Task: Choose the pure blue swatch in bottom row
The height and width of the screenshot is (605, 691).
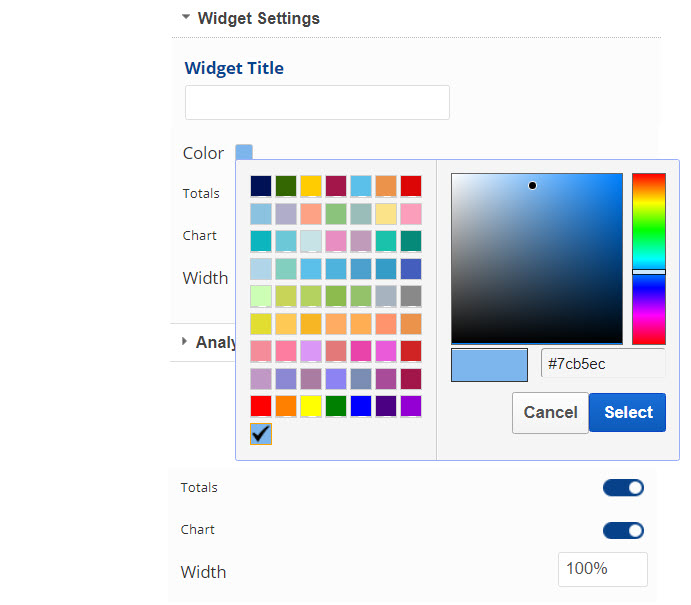Action: [360, 406]
